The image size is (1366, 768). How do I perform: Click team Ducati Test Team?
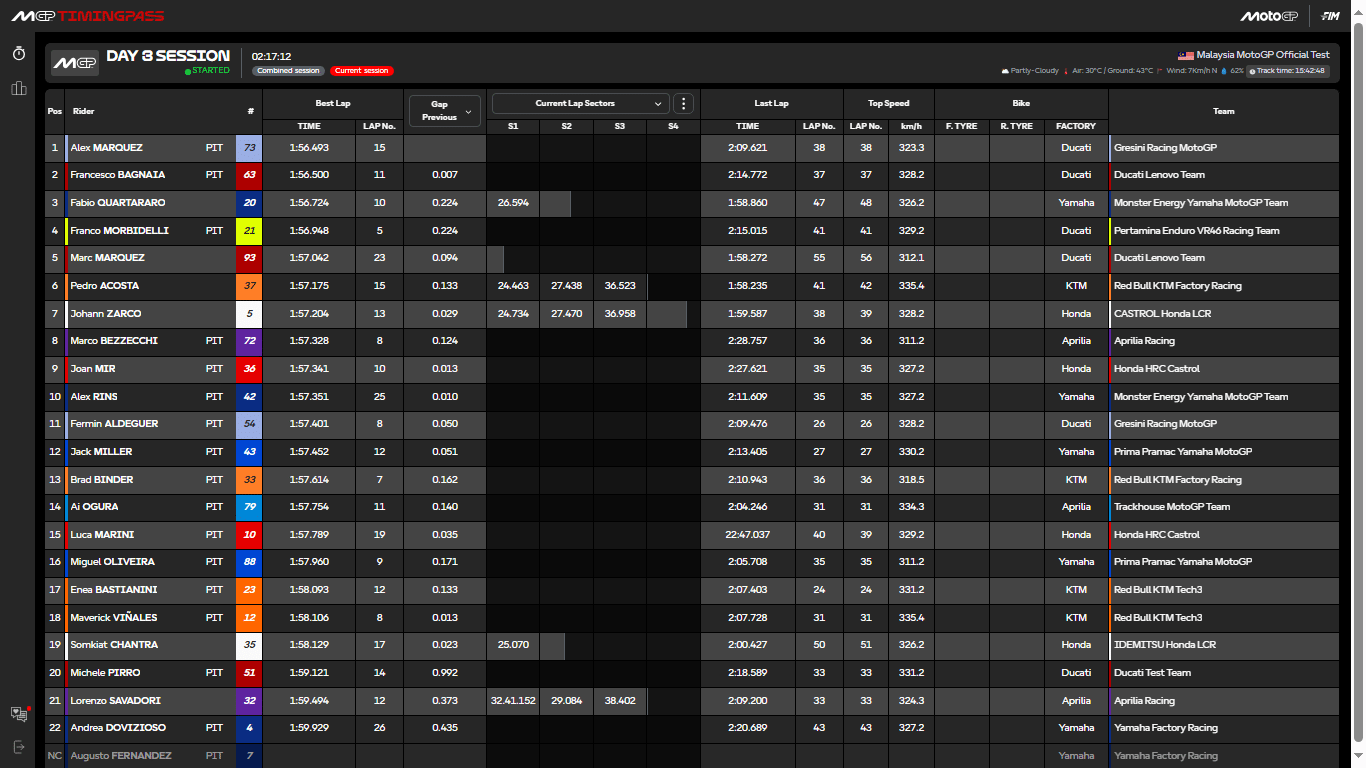[x=1153, y=673]
